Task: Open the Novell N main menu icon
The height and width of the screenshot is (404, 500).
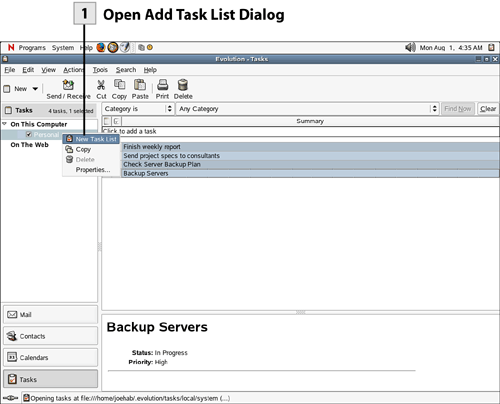Action: coord(11,48)
